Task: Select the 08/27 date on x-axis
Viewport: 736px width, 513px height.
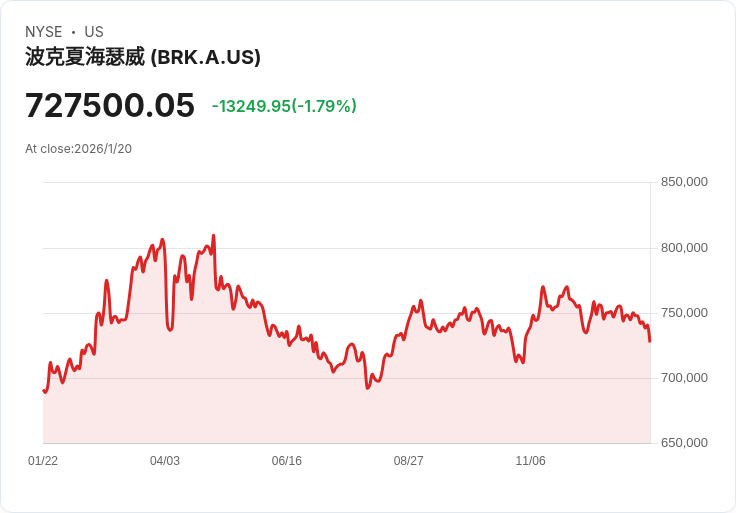Action: 408,461
